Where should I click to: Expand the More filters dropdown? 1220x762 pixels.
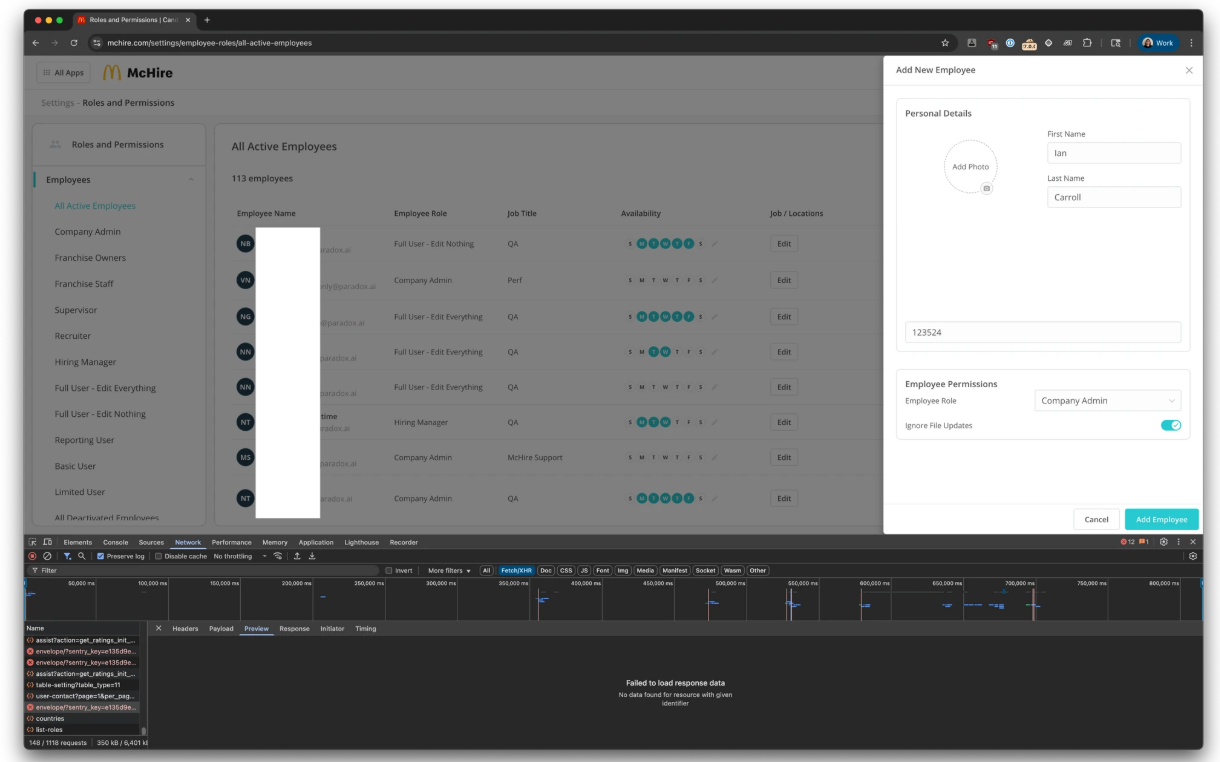click(x=449, y=570)
